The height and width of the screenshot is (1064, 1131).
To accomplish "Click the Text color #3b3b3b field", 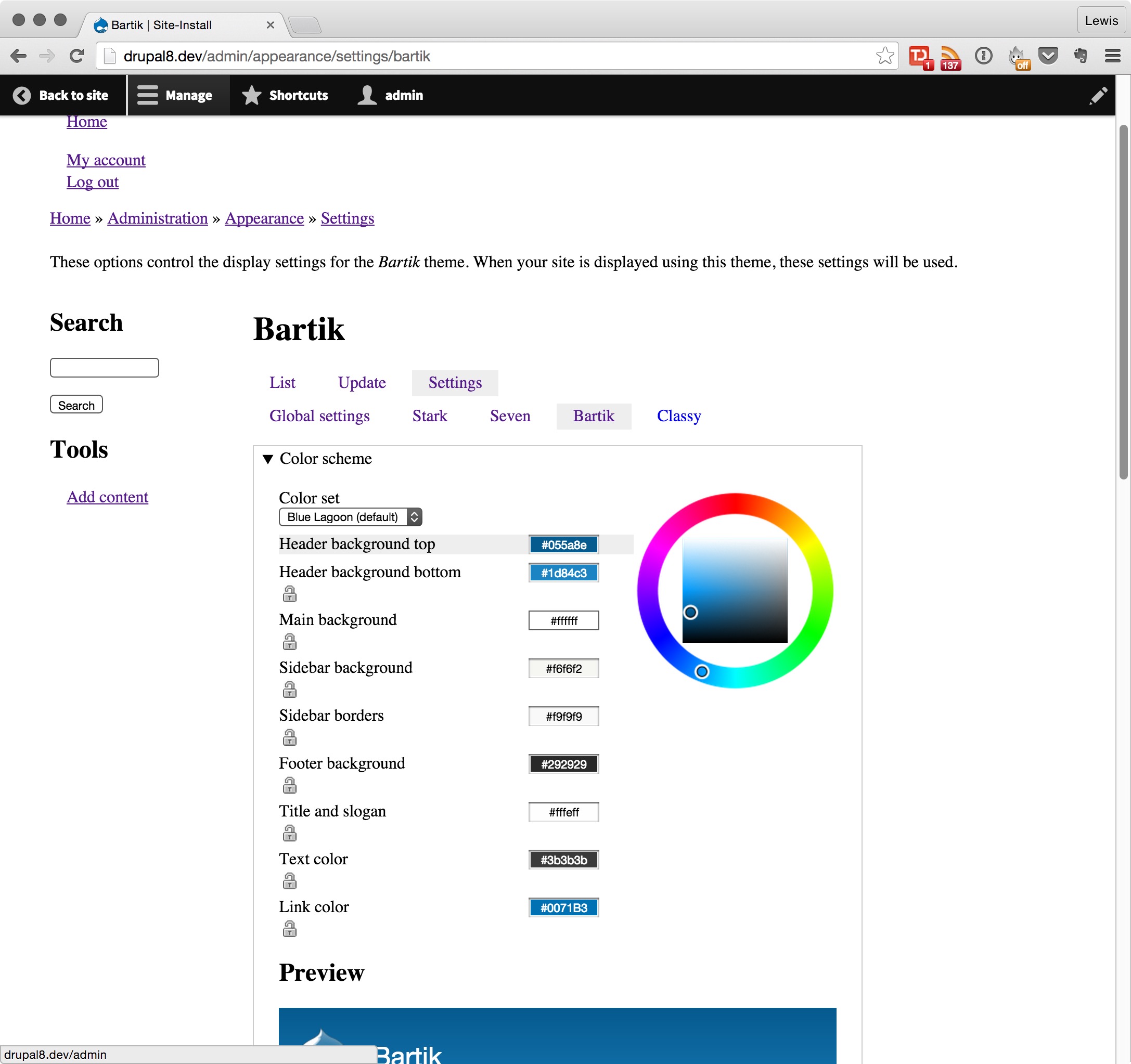I will point(563,860).
